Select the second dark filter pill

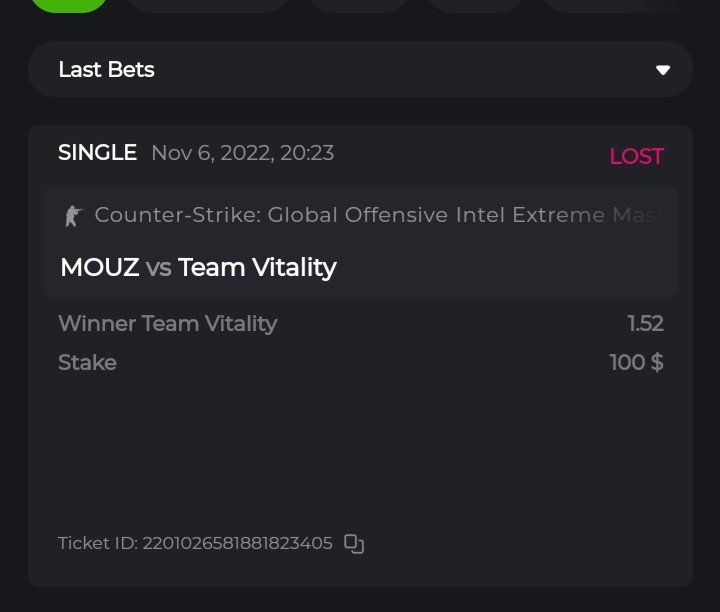click(208, 5)
